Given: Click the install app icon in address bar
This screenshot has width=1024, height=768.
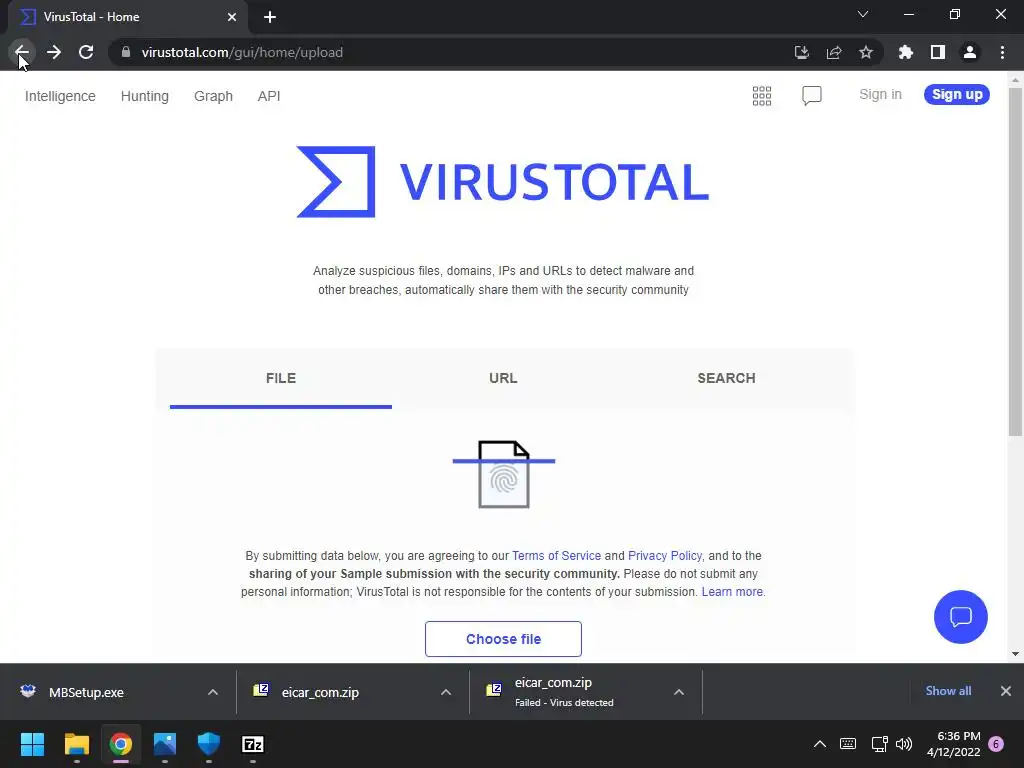Looking at the screenshot, I should (x=801, y=52).
